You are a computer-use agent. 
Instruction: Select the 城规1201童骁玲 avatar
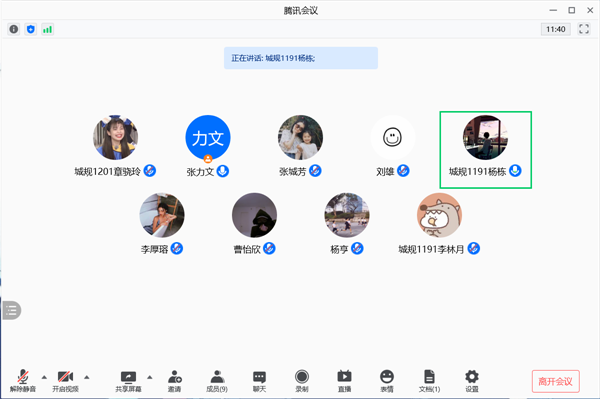[x=116, y=137]
